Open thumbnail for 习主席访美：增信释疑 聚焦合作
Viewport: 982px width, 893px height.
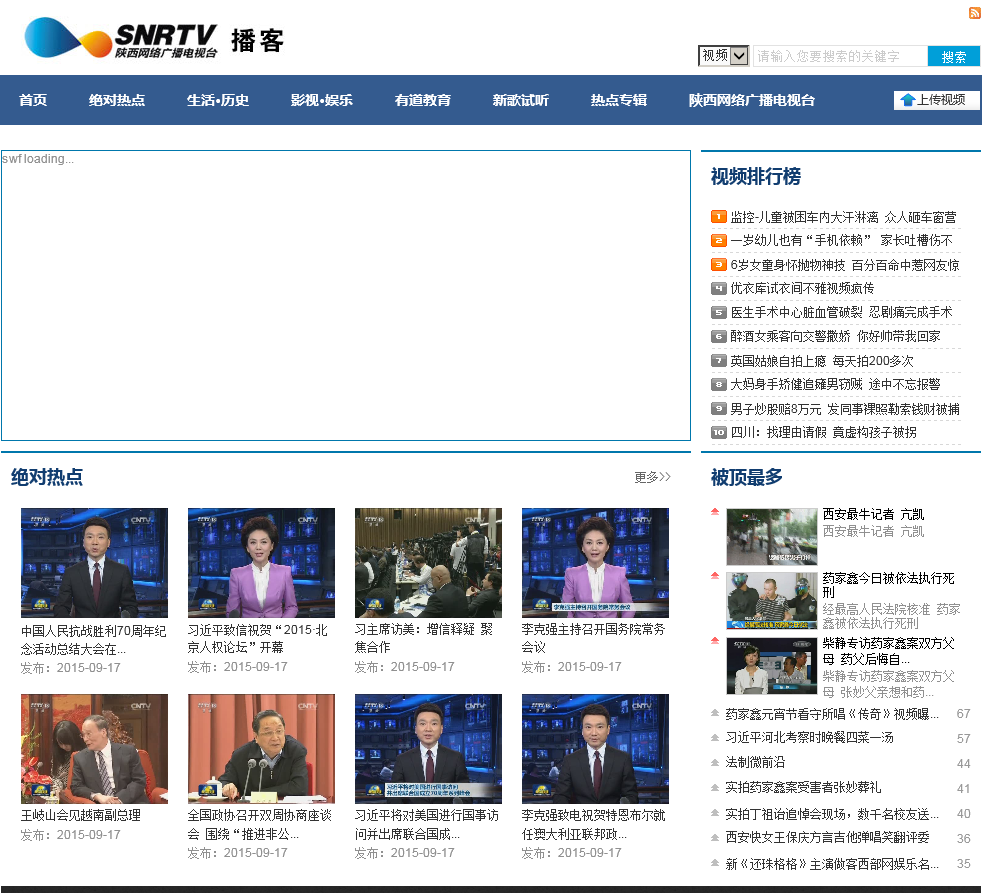pos(428,562)
